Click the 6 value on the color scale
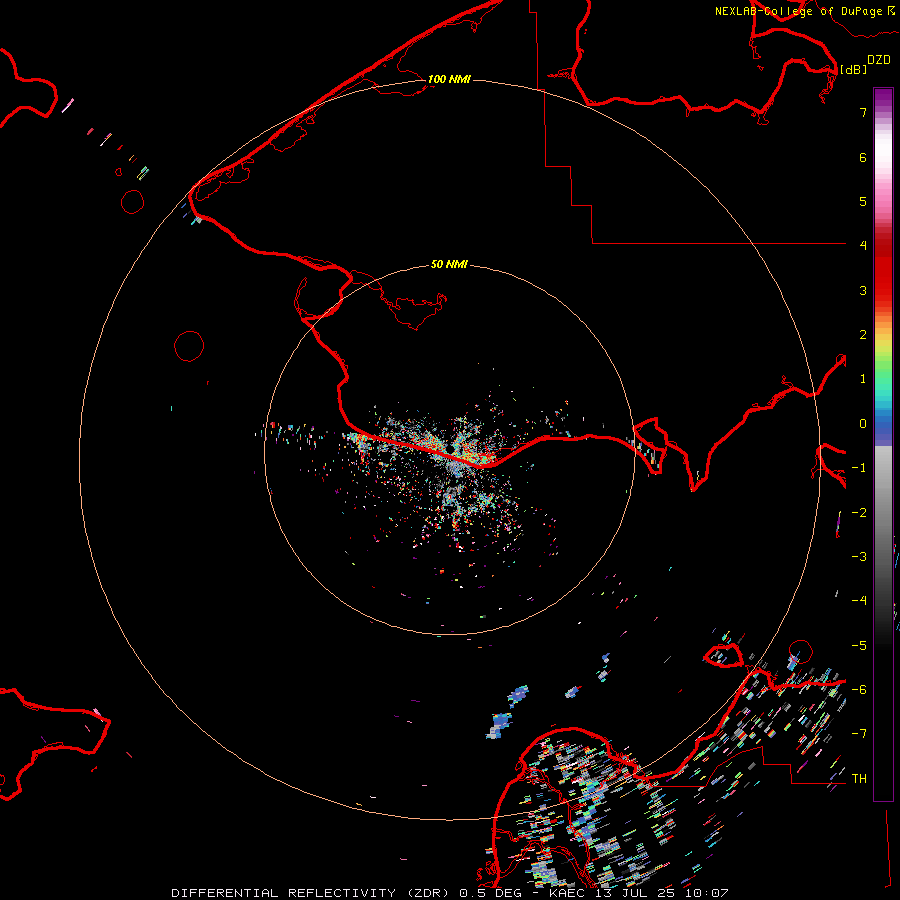The height and width of the screenshot is (900, 900). (x=863, y=157)
